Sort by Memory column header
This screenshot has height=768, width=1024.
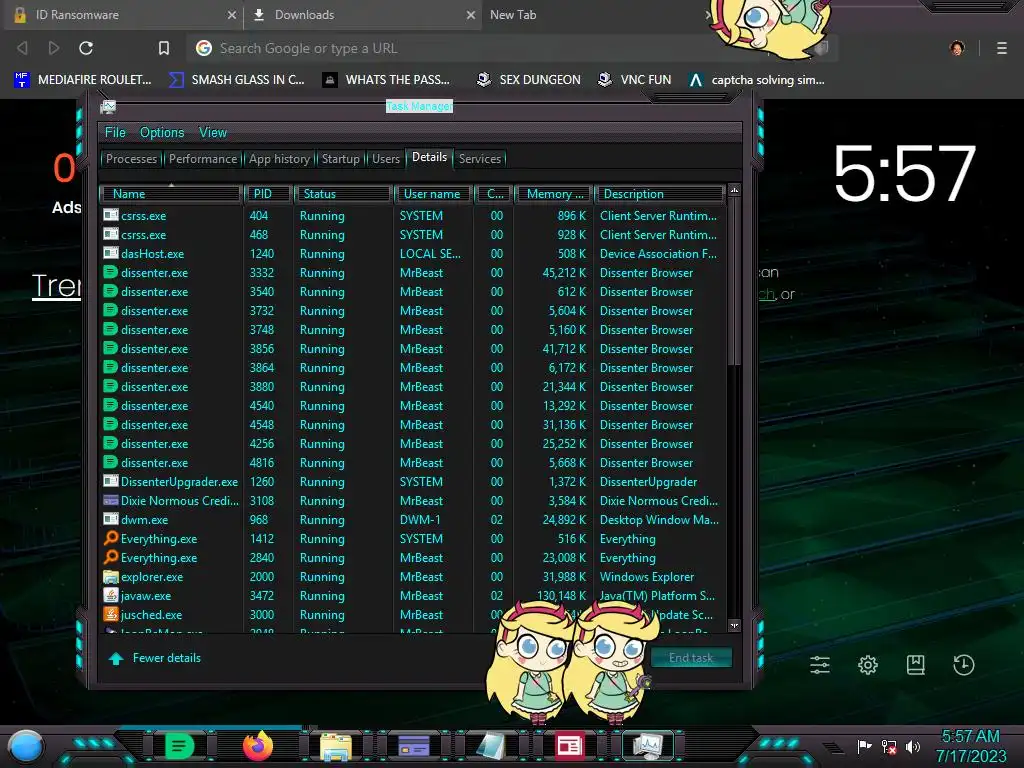(554, 194)
